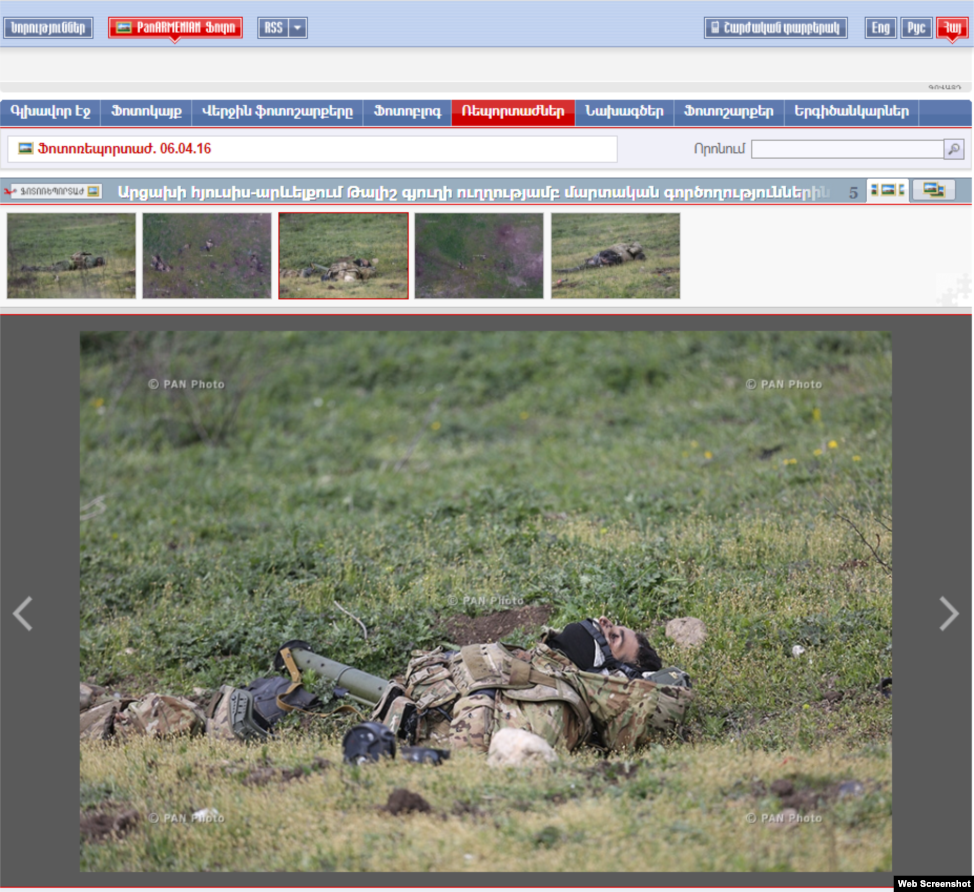Open the Ֆոտոբլոգ tab

click(x=407, y=112)
